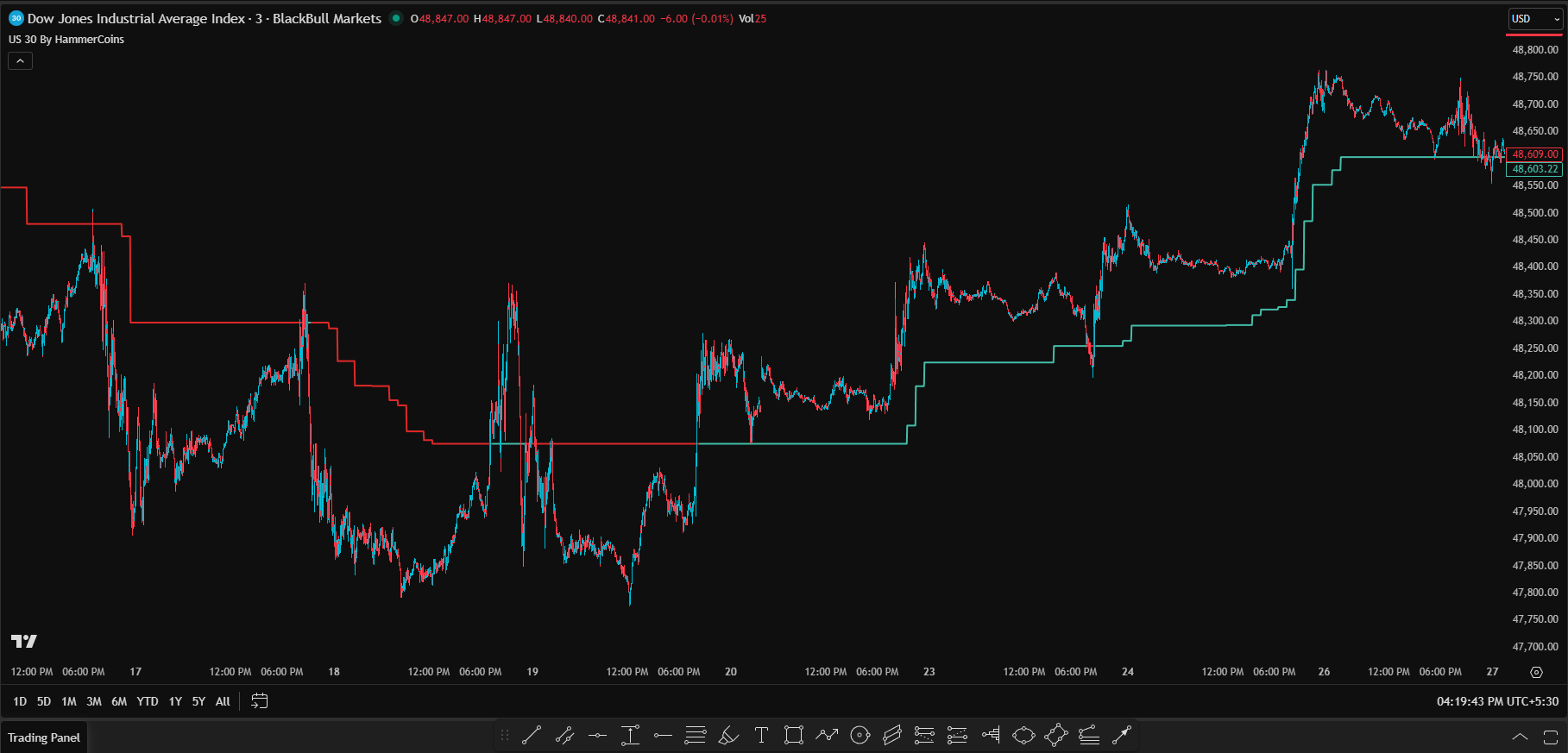Open the USD currency dropdown
The image size is (1568, 753).
[1534, 19]
